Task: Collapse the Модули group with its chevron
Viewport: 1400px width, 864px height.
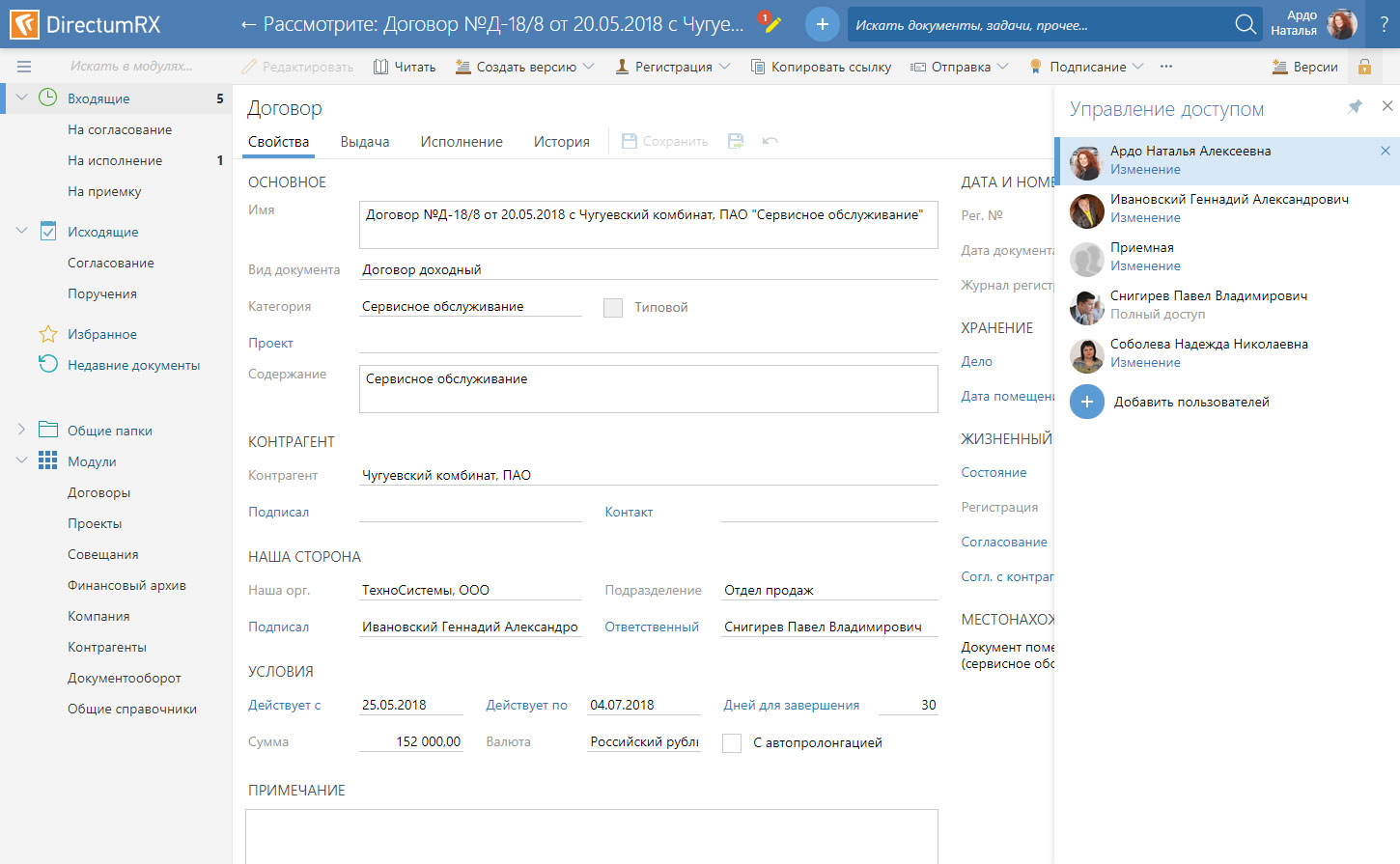Action: [21, 460]
